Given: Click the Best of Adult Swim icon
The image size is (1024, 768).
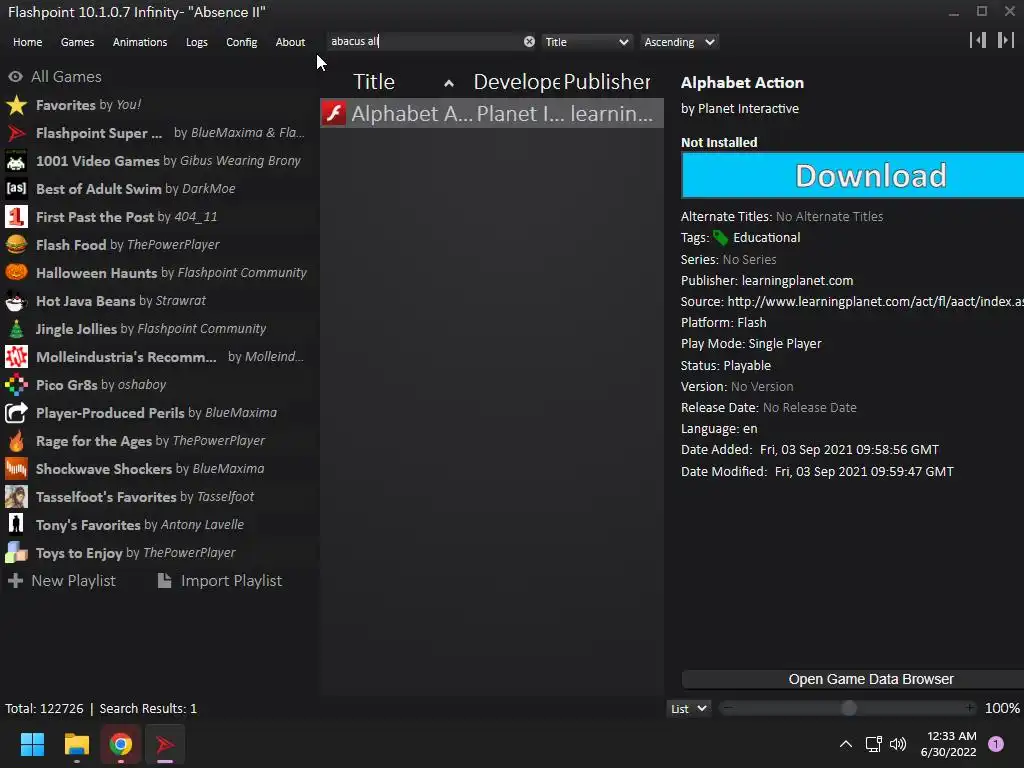Looking at the screenshot, I should (16, 189).
